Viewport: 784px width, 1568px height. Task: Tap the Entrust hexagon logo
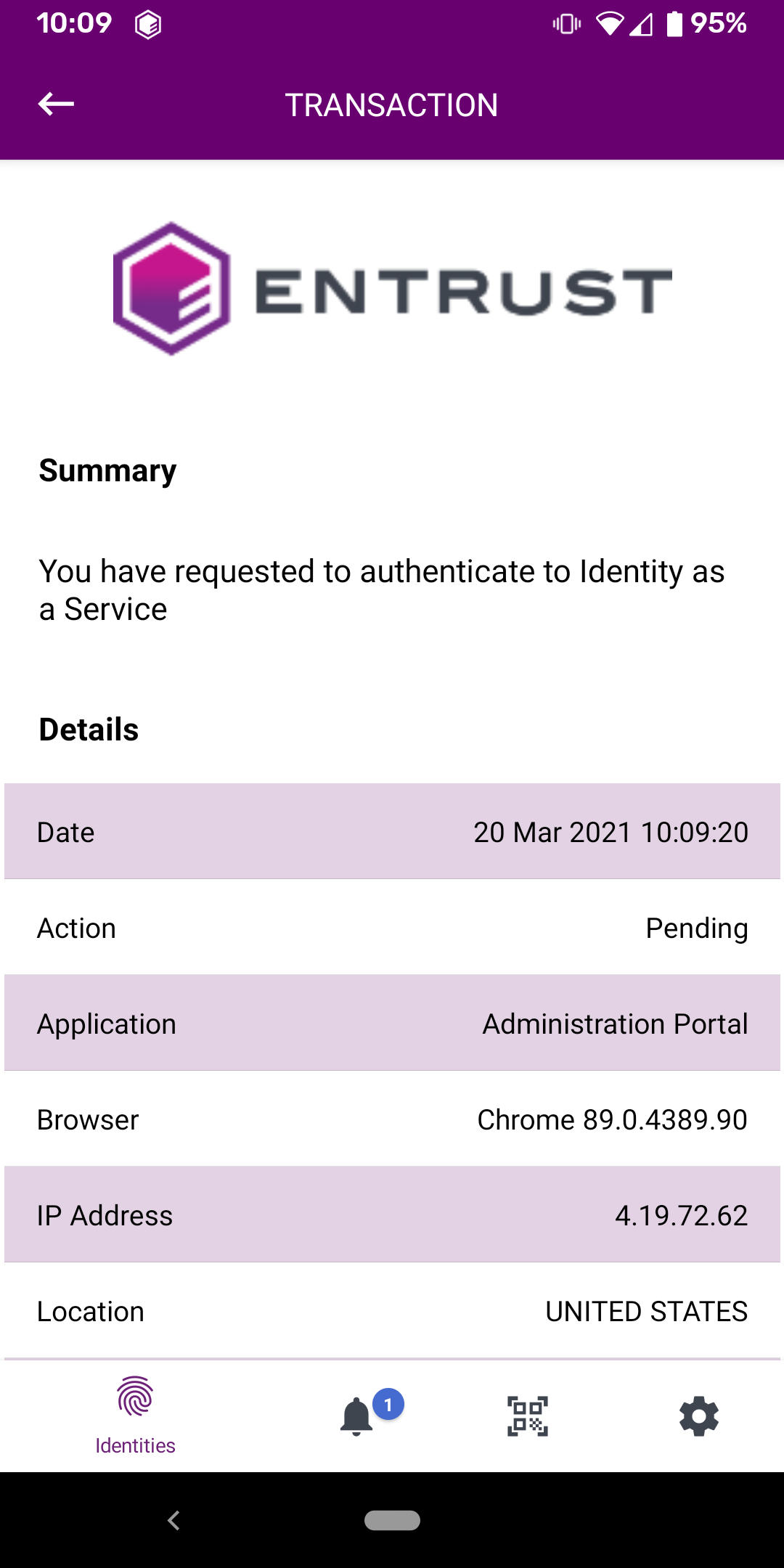pyautogui.click(x=172, y=288)
